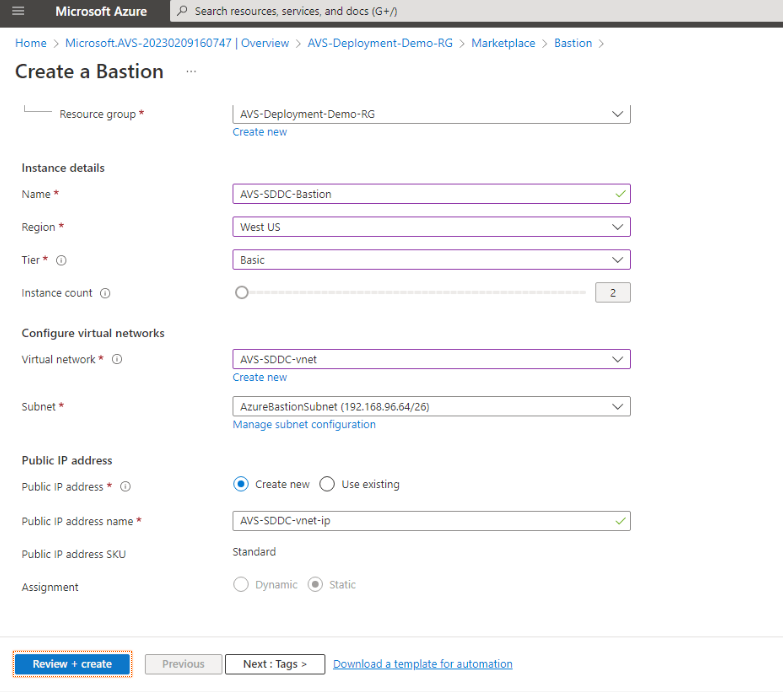
Task: Click Download a template for automation
Action: click(422, 664)
